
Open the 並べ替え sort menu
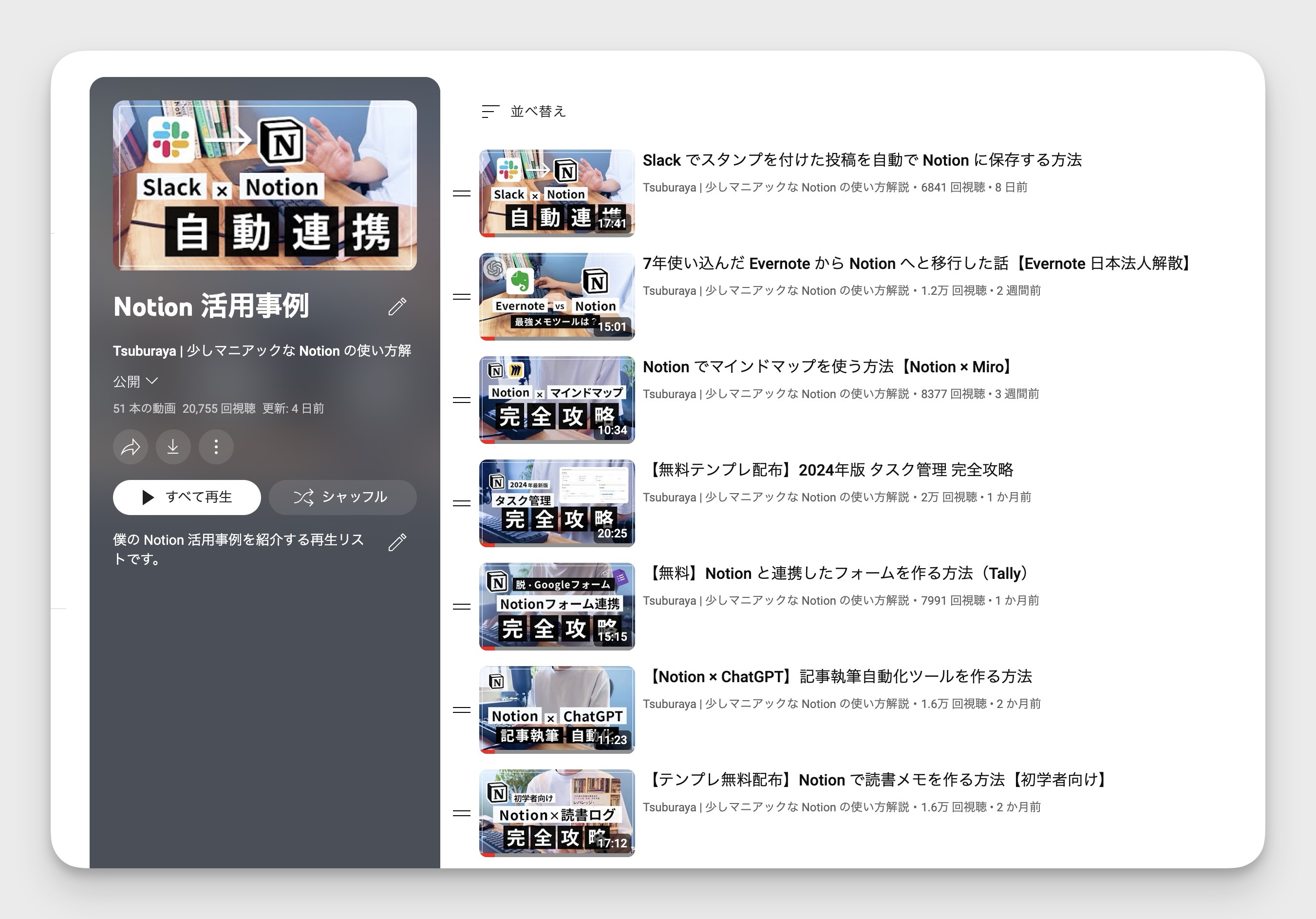(x=524, y=111)
